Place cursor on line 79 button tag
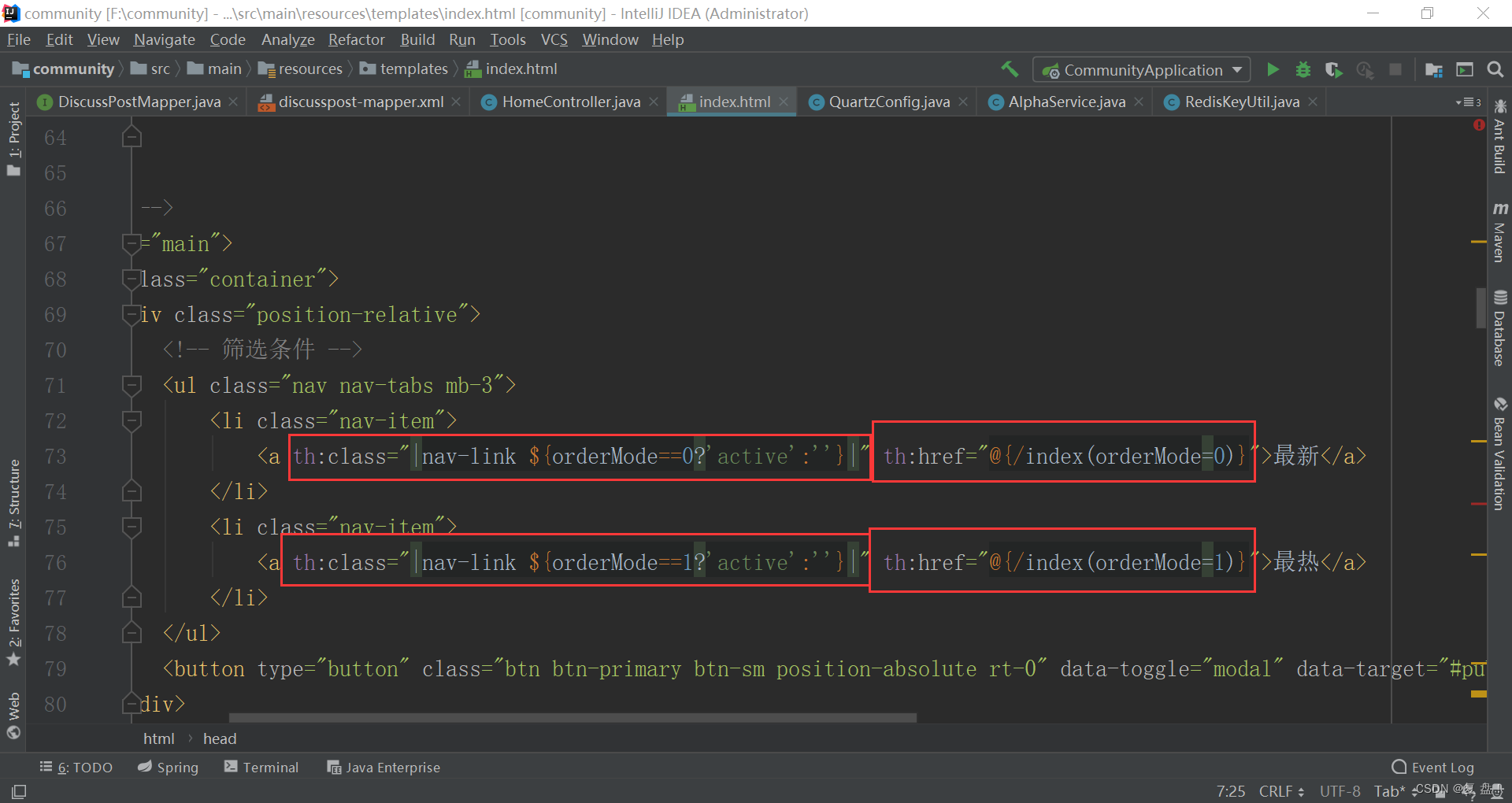 click(x=203, y=669)
